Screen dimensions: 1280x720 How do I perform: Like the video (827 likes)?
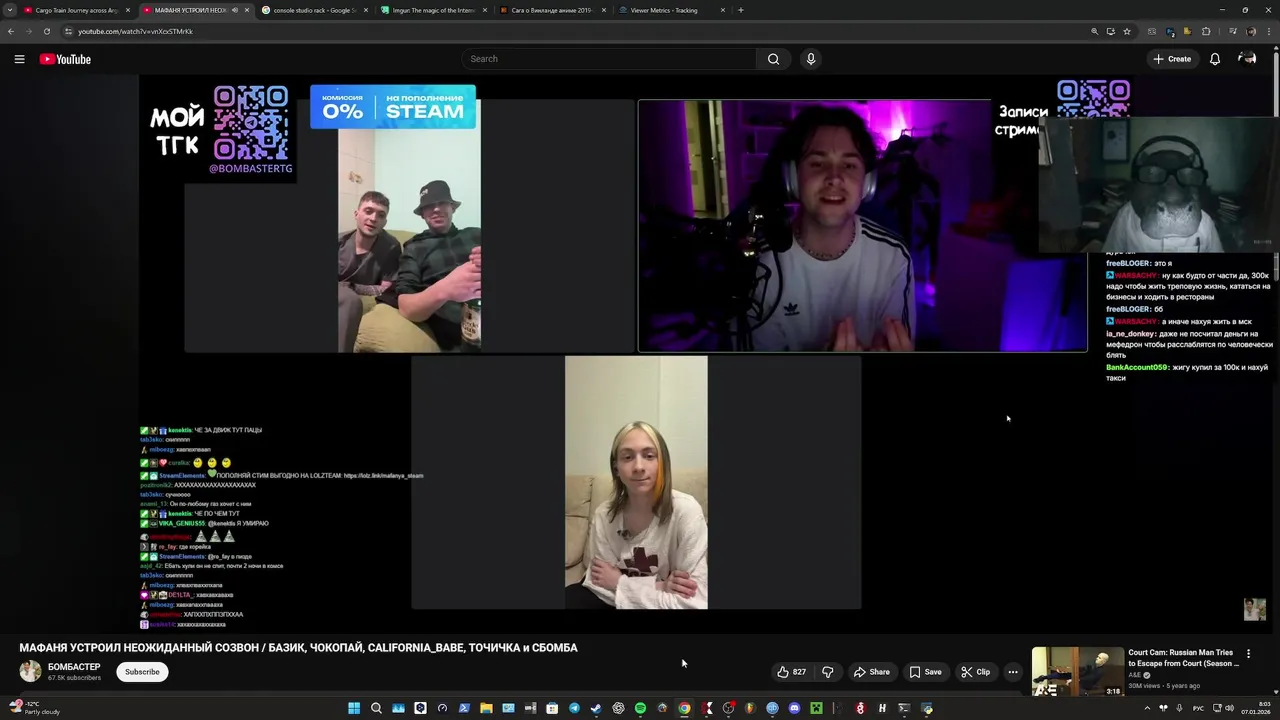click(792, 672)
